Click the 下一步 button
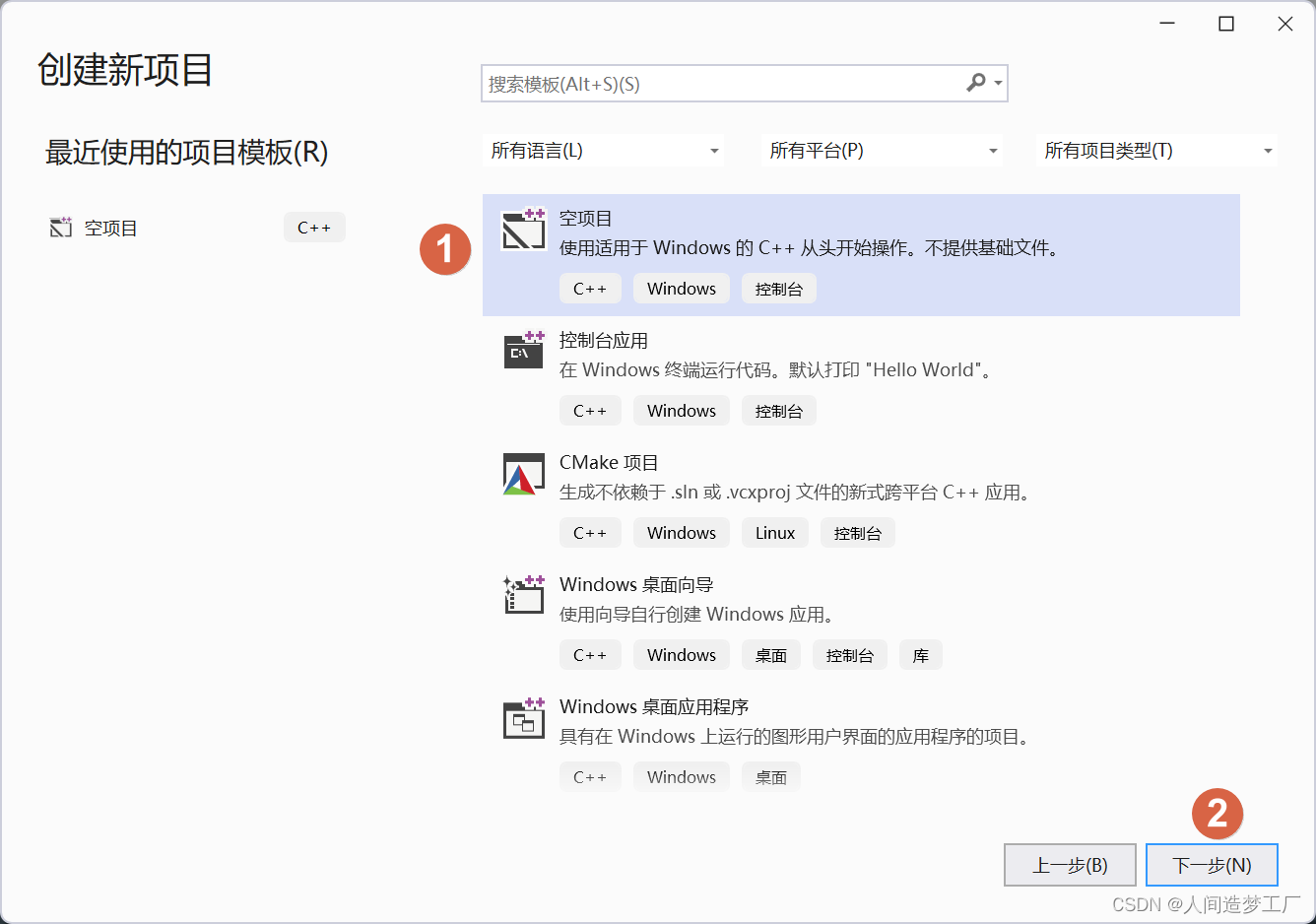1316x924 pixels. 1212,864
